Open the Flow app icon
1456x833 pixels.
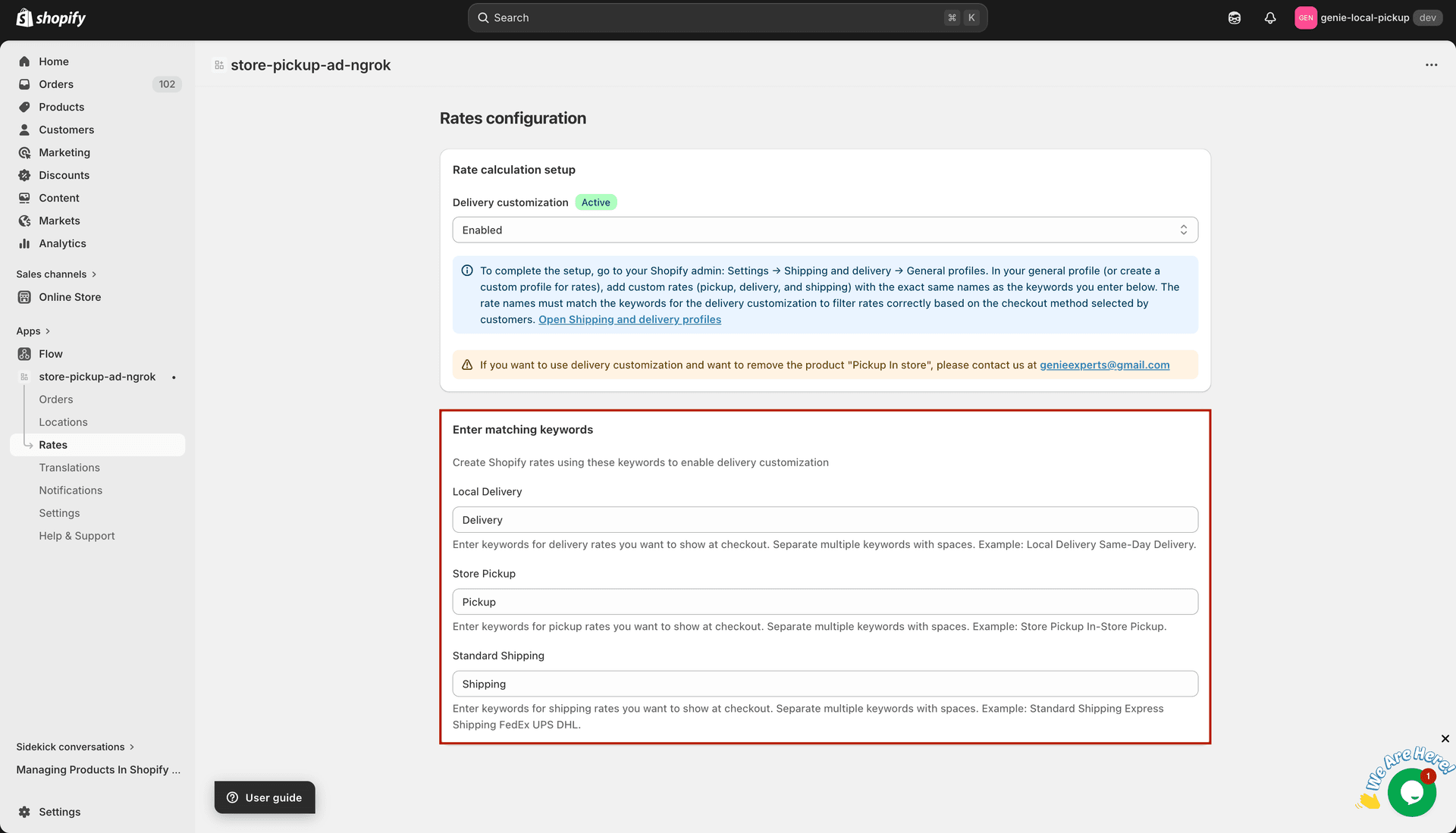click(24, 354)
